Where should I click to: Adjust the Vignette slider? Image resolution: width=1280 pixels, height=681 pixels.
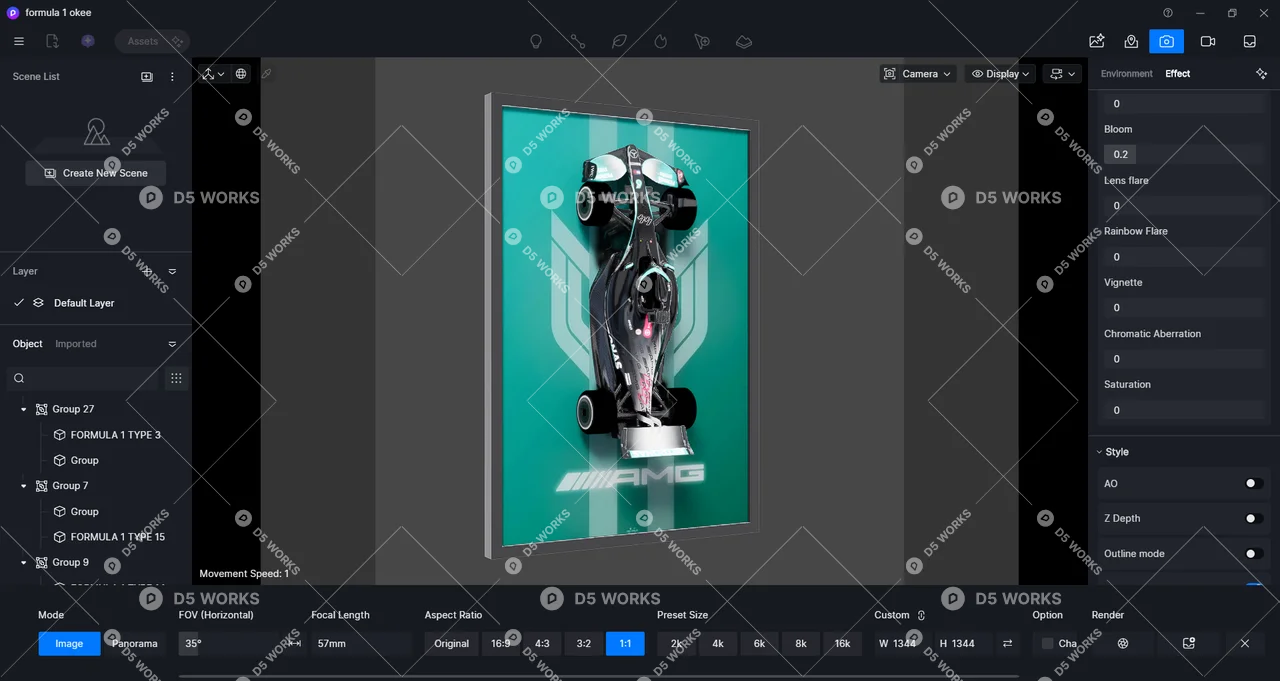pyautogui.click(x=1183, y=308)
